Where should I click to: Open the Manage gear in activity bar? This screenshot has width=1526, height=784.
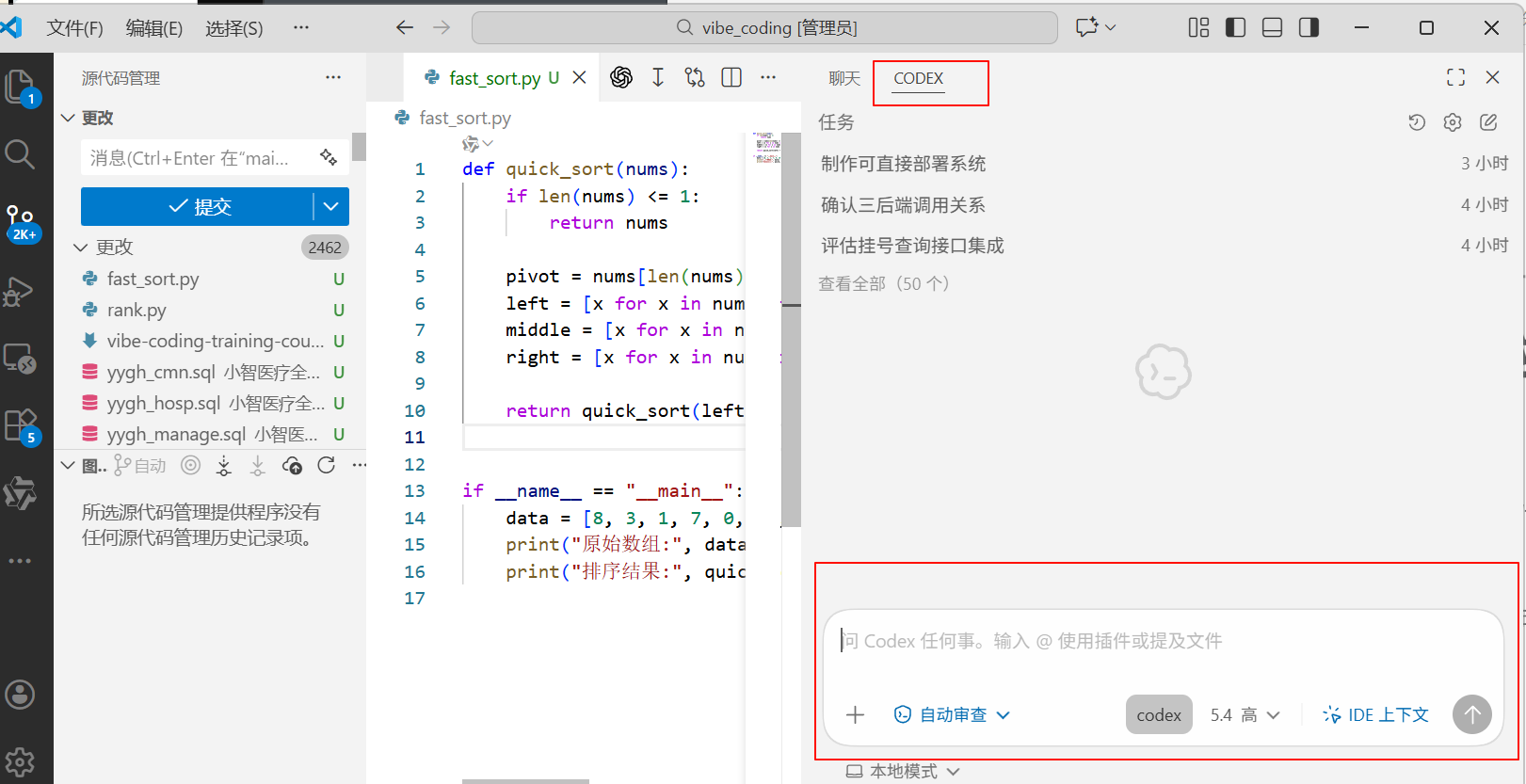click(20, 760)
